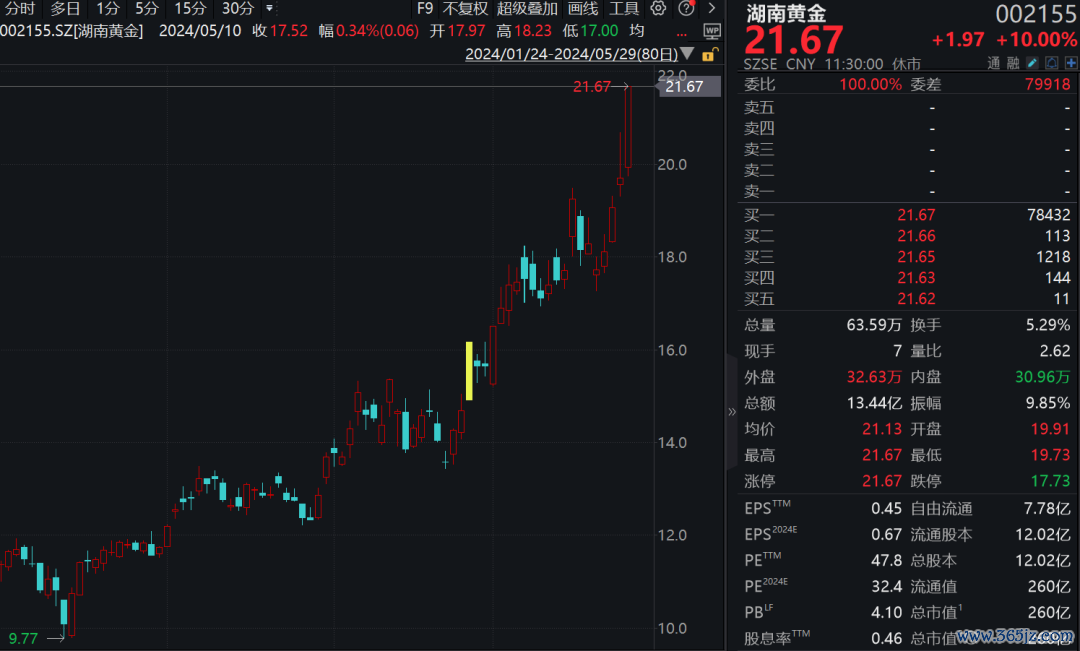Collapse the quote side panel arrow
This screenshot has height=651, width=1080.
coord(731,412)
